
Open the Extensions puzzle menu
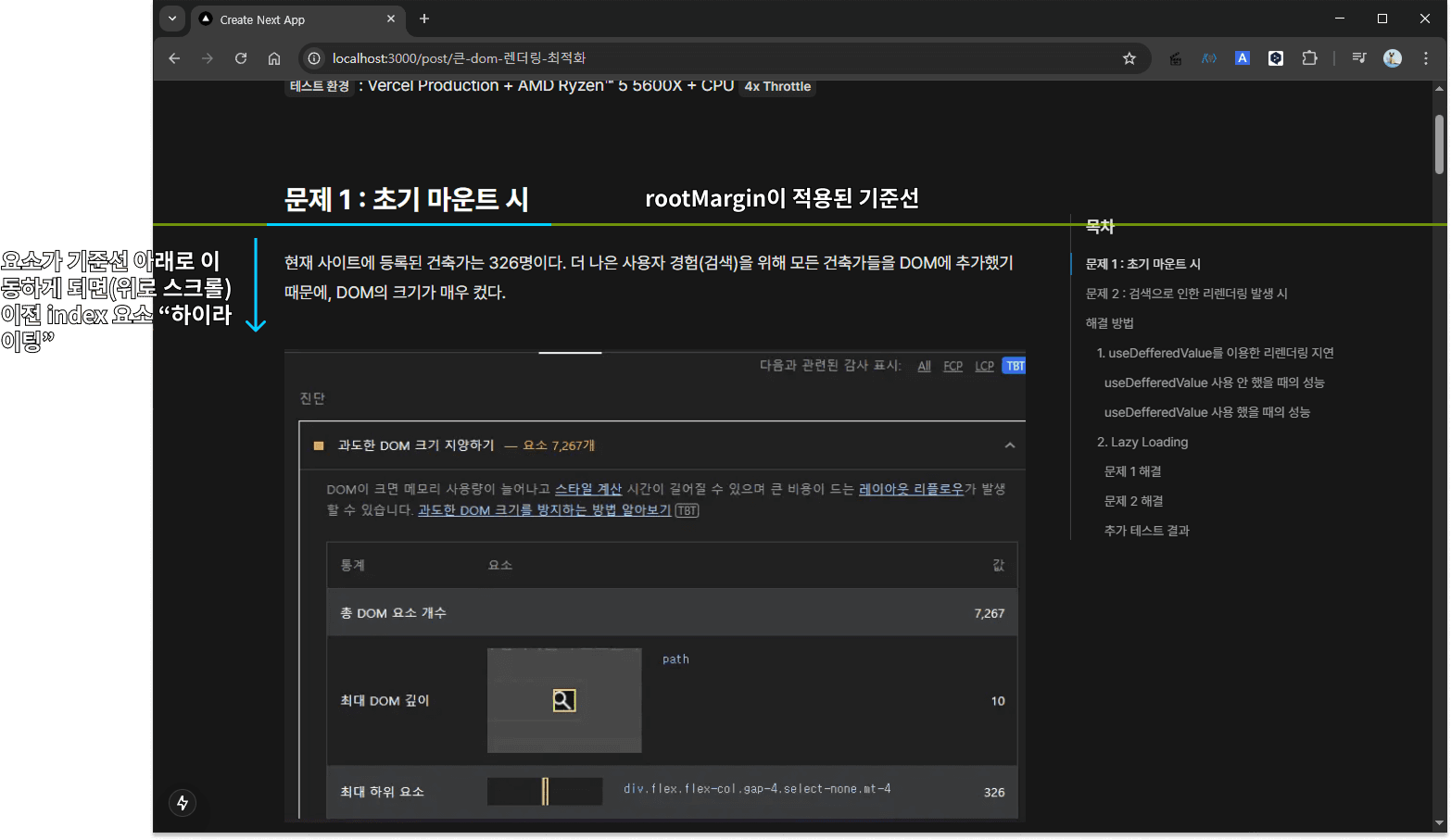click(x=1309, y=58)
